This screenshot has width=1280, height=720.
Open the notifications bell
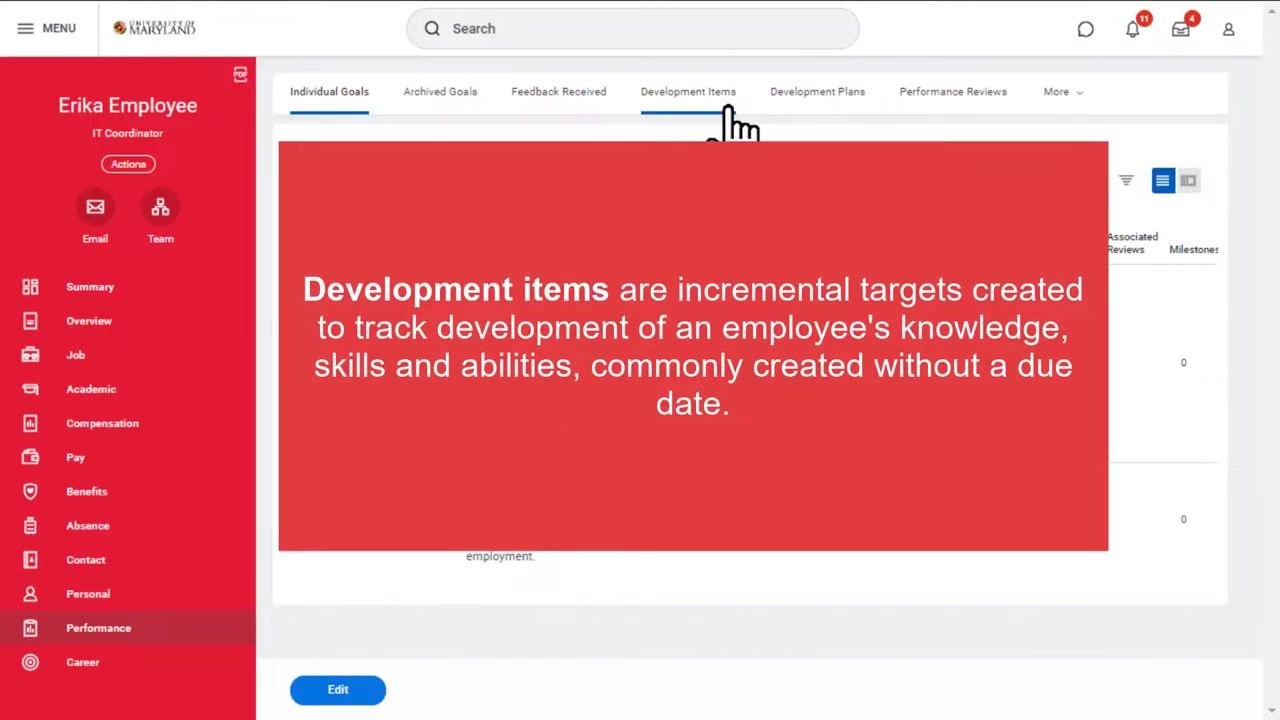pos(1133,29)
